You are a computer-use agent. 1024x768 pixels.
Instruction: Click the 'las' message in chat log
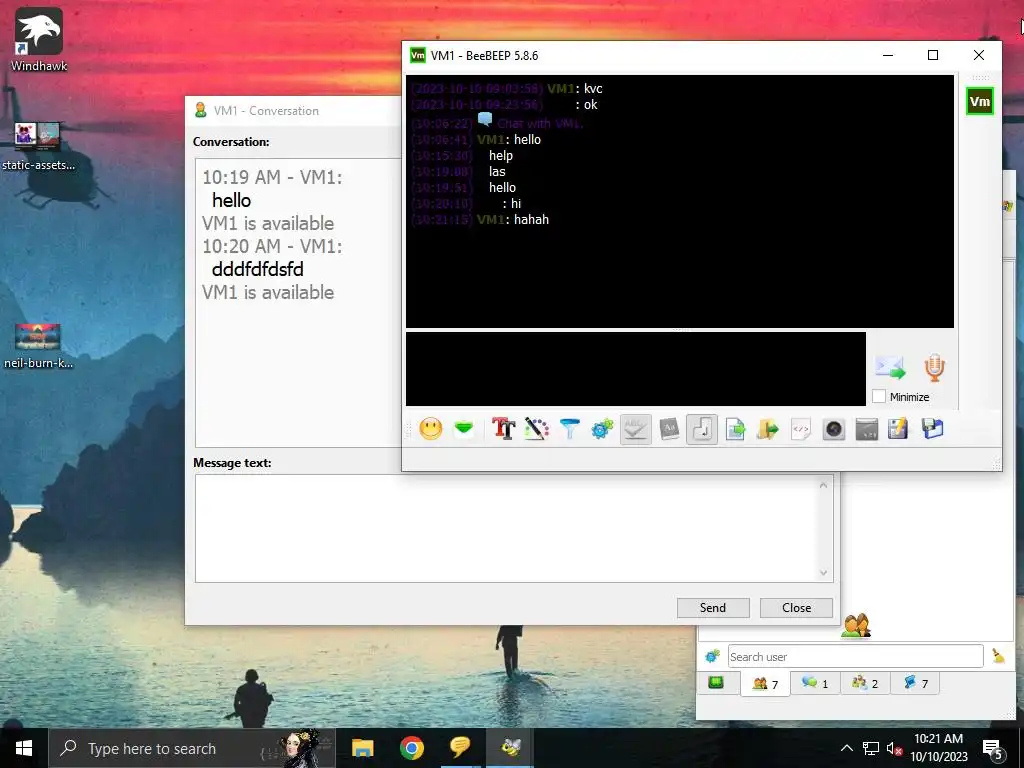[x=497, y=172]
